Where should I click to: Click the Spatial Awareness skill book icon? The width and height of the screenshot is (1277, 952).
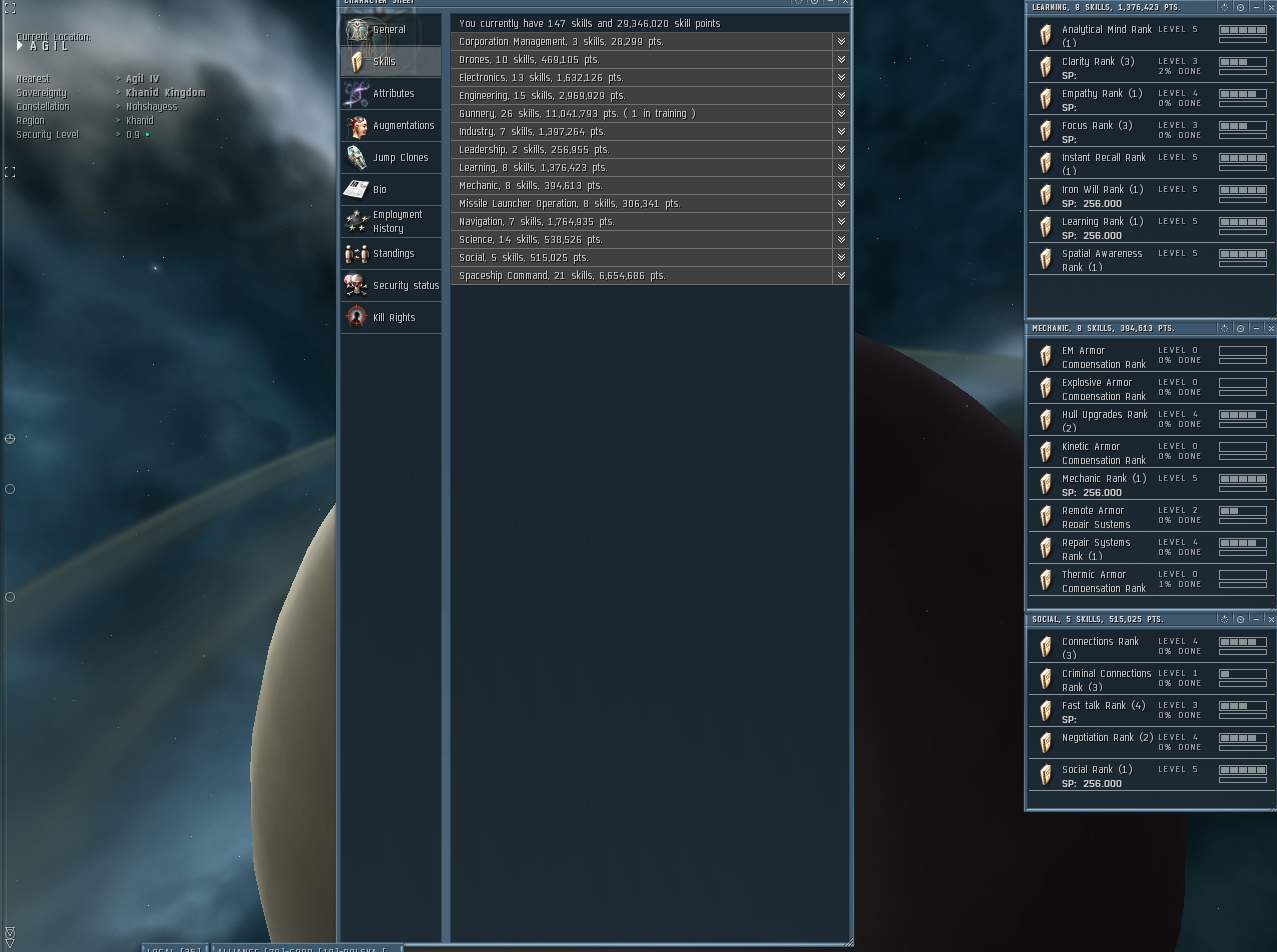point(1046,259)
